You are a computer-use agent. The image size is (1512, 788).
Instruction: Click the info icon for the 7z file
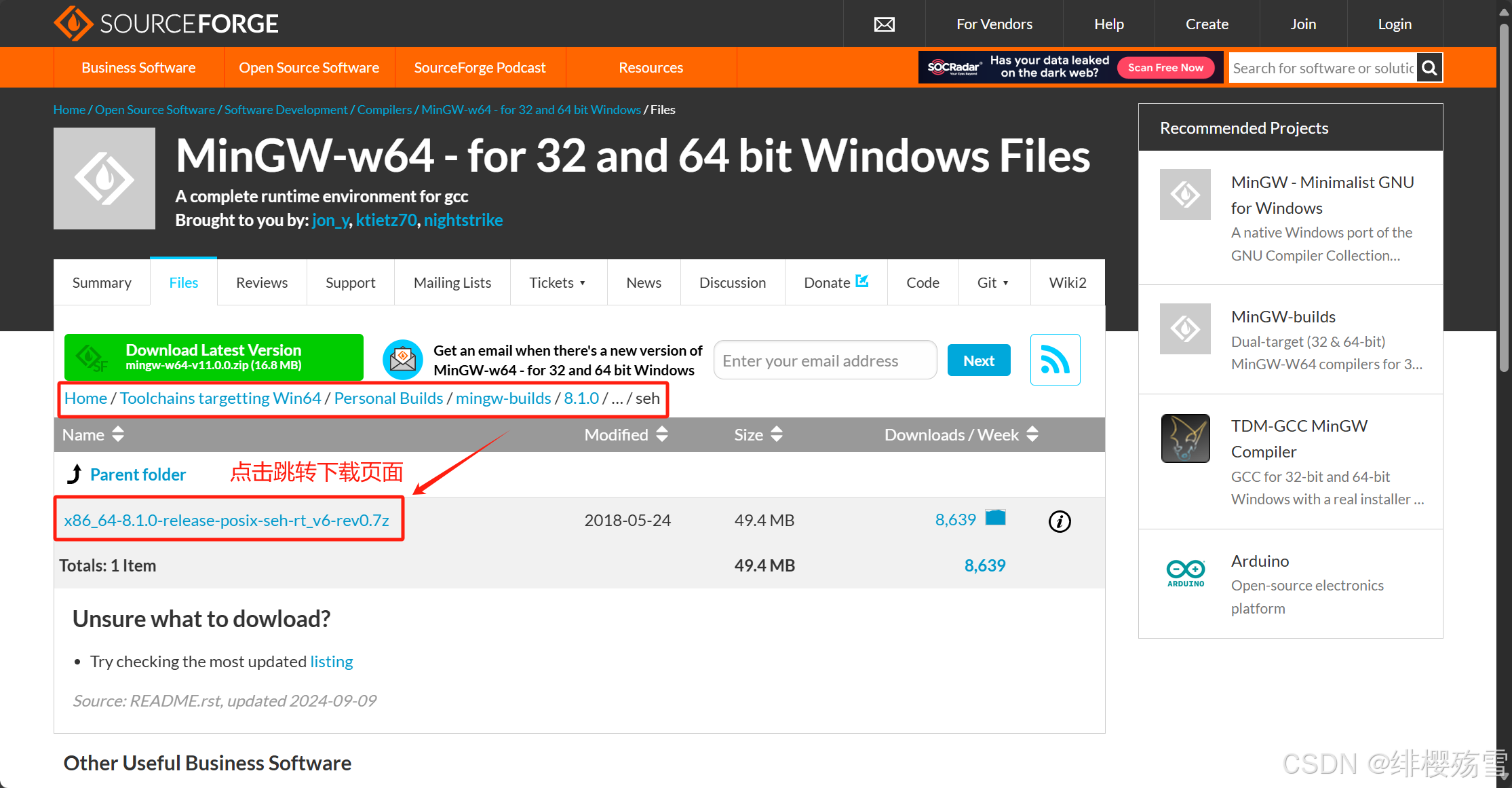coord(1060,521)
